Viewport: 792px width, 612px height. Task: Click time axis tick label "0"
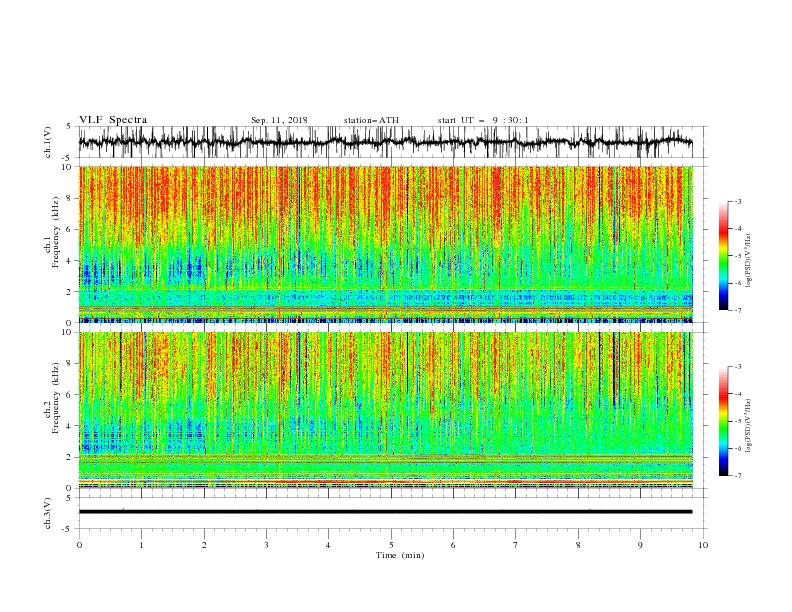tap(79, 545)
